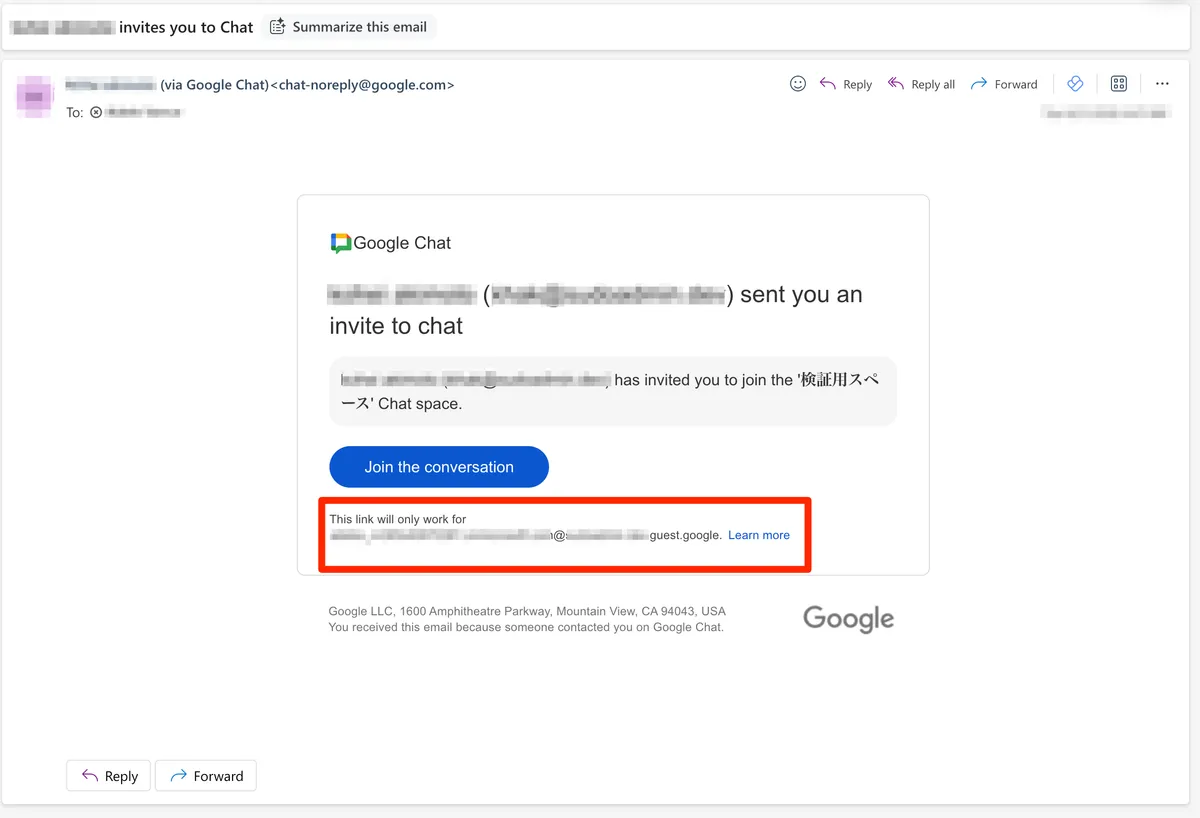Click the Join the conversation button
Screen dimensions: 1200x818
click(x=439, y=467)
